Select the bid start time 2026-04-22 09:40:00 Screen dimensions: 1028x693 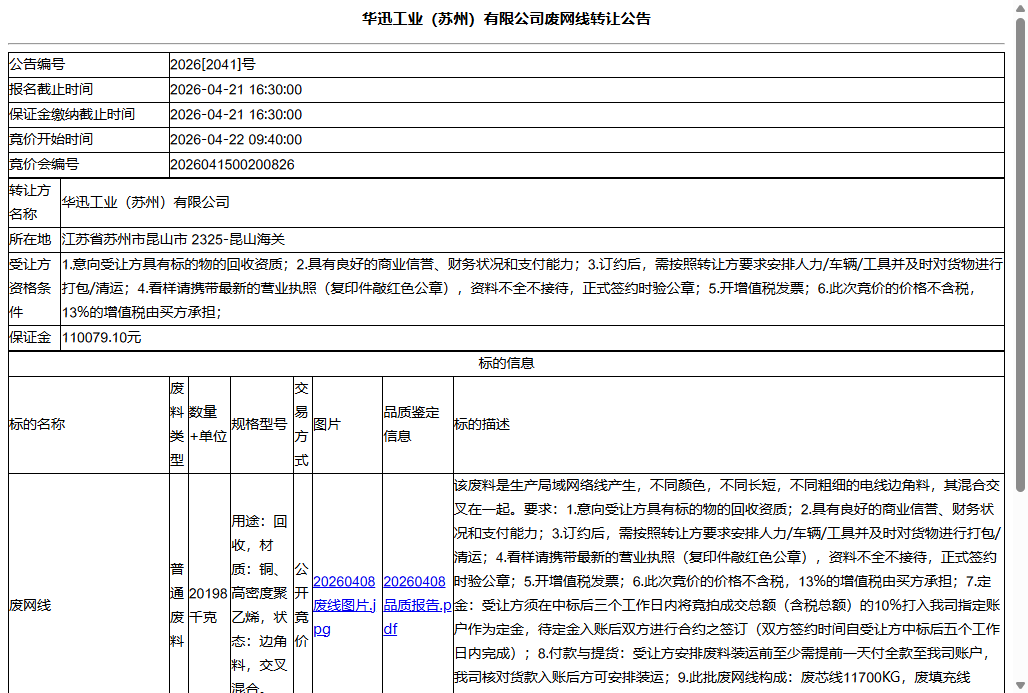click(236, 140)
